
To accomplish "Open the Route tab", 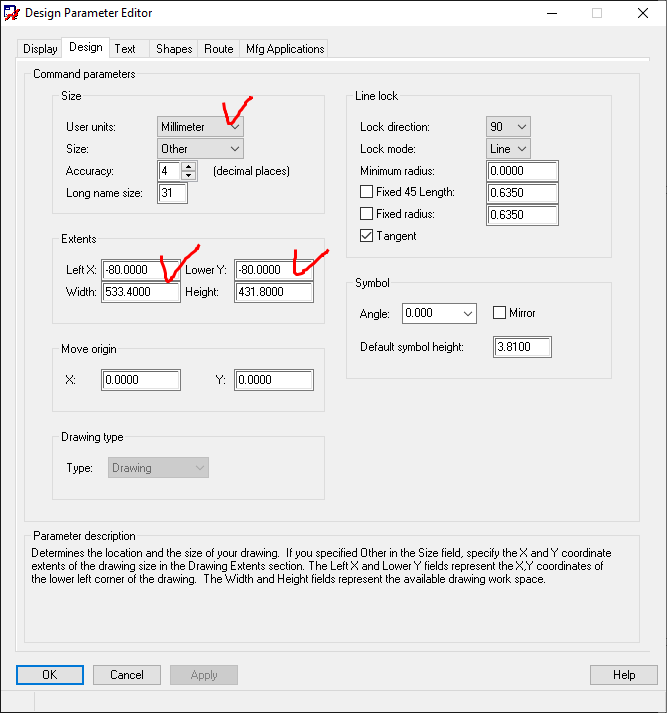I will [x=218, y=49].
